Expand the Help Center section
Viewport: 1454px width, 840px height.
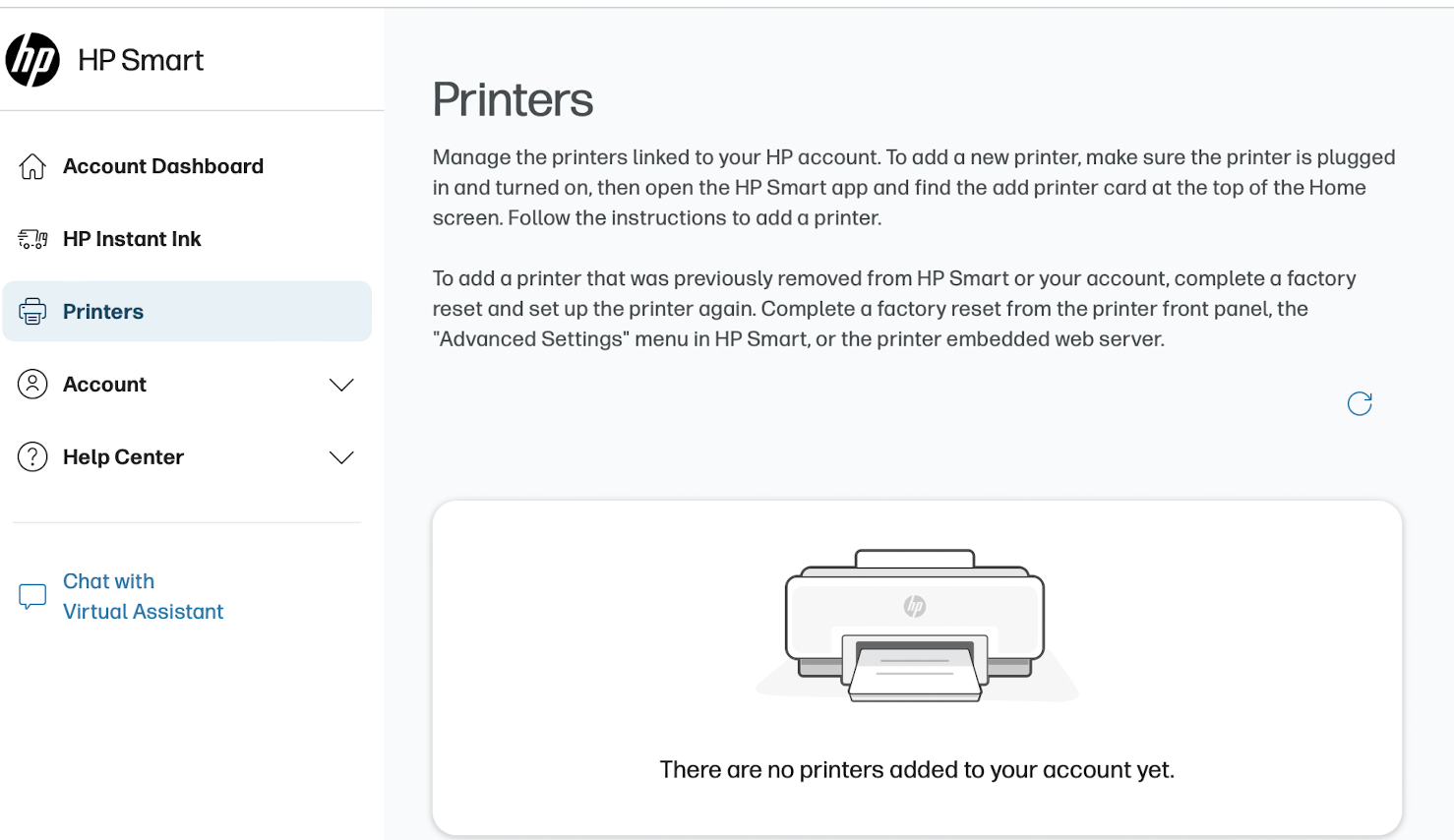(341, 457)
